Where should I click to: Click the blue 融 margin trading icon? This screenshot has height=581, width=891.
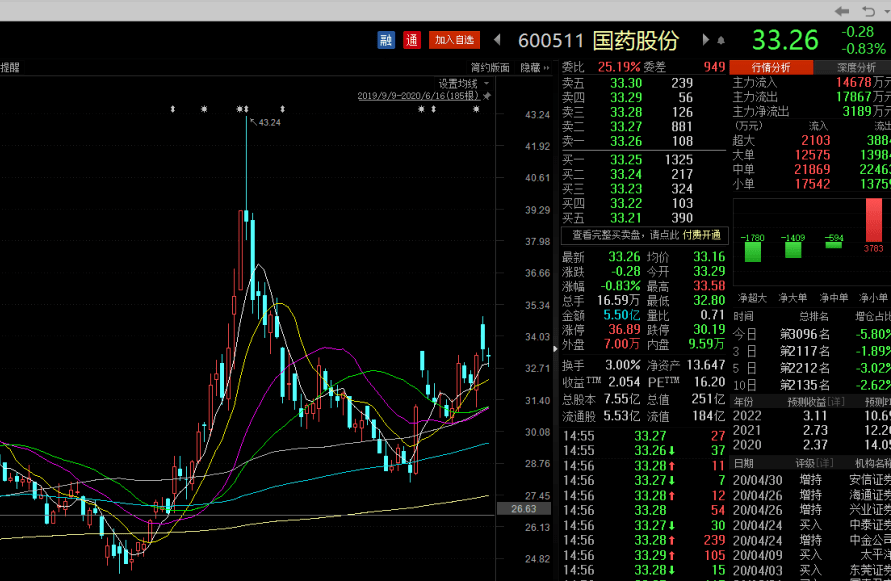(386, 40)
